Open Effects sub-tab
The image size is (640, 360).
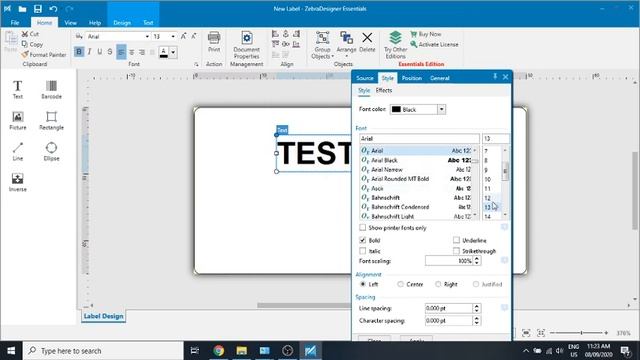(x=384, y=90)
